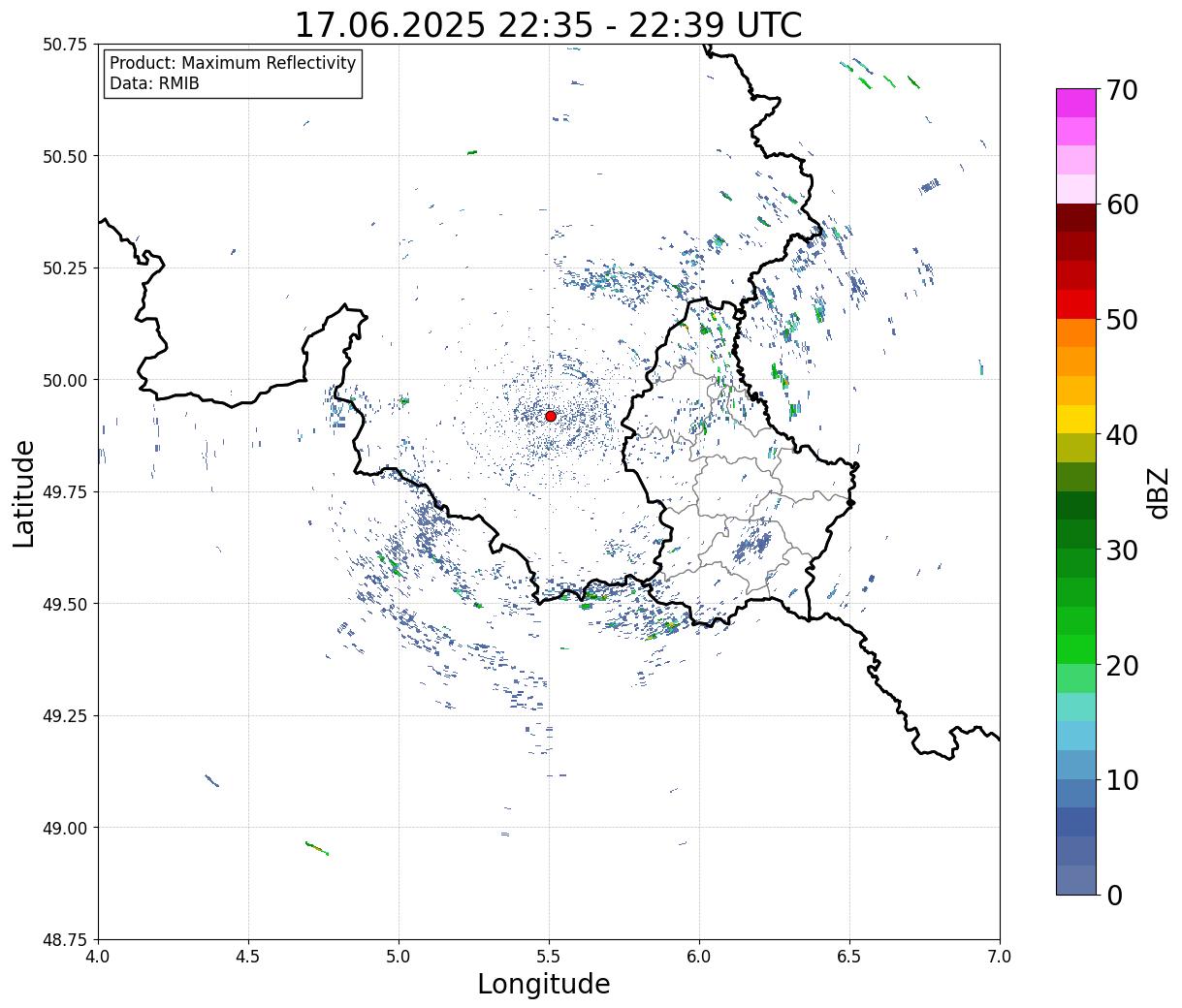Click the Longitude axis label

pos(544,985)
